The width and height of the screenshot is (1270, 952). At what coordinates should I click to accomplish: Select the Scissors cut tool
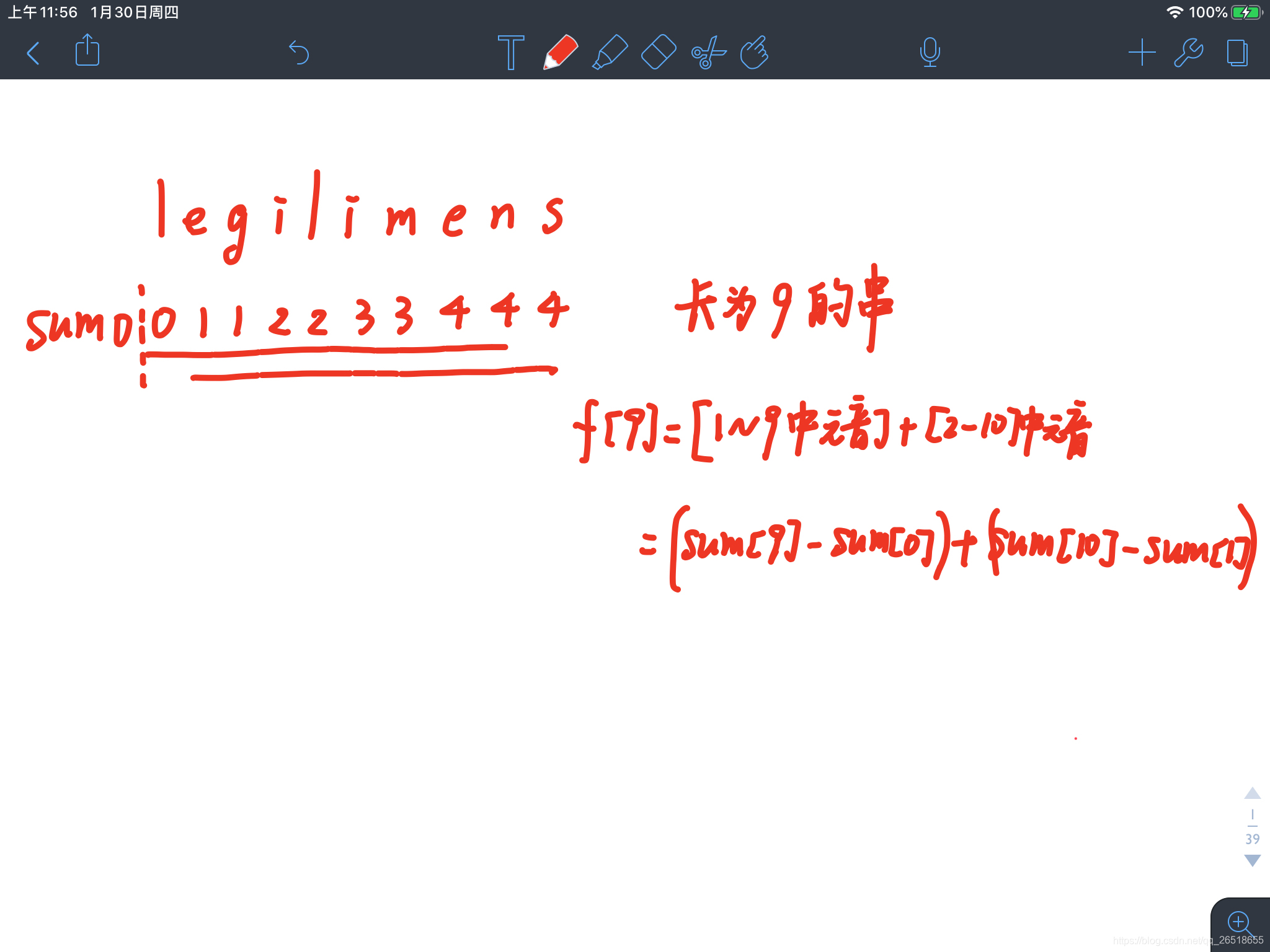coord(708,53)
